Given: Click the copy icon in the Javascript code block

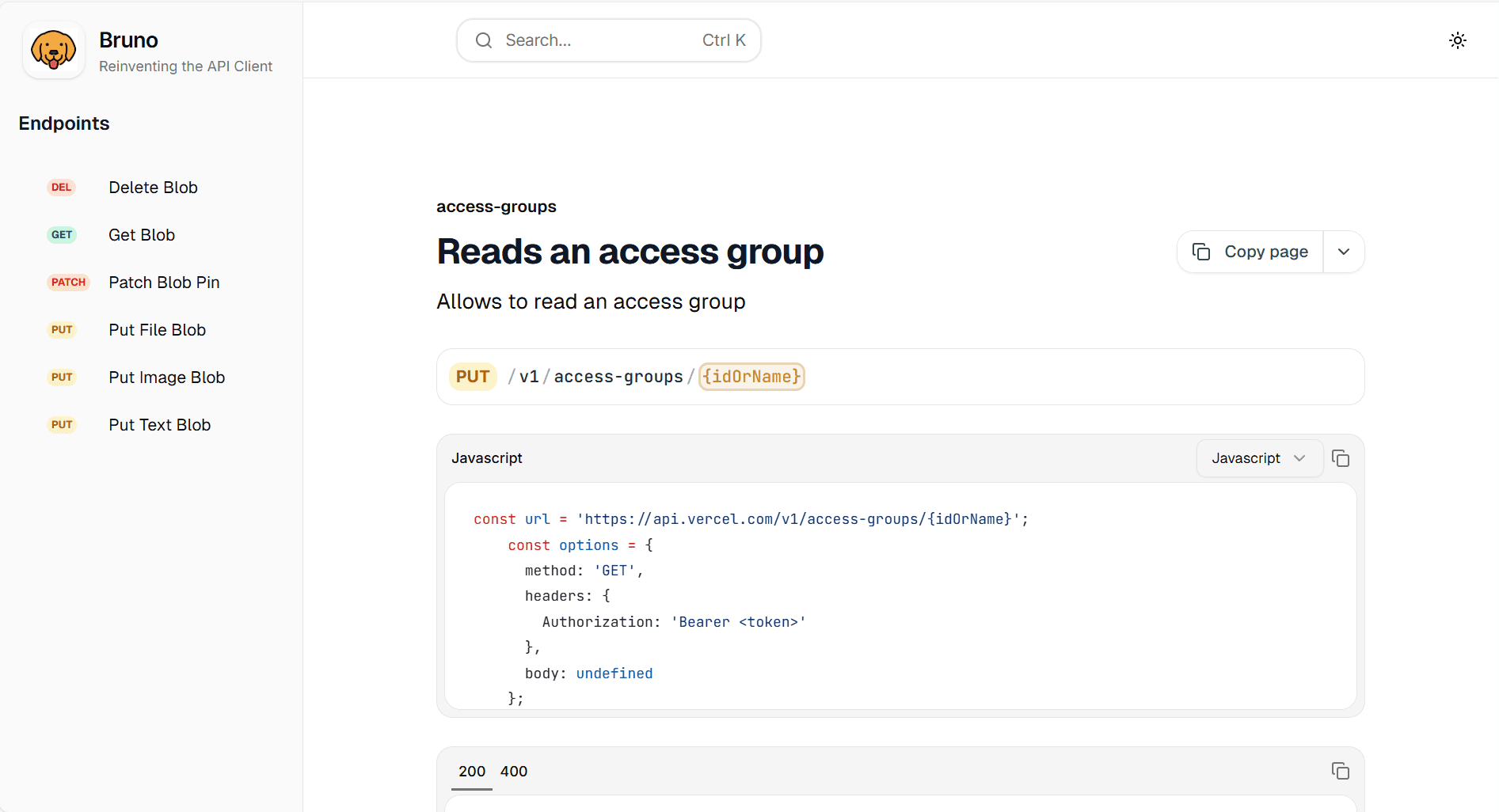Looking at the screenshot, I should pyautogui.click(x=1341, y=458).
